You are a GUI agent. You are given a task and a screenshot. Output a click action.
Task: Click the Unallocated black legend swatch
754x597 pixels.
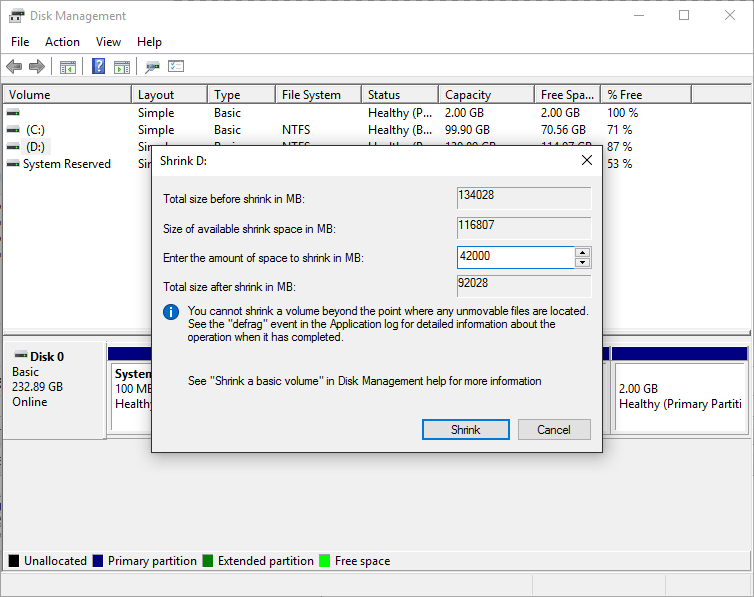coord(14,560)
